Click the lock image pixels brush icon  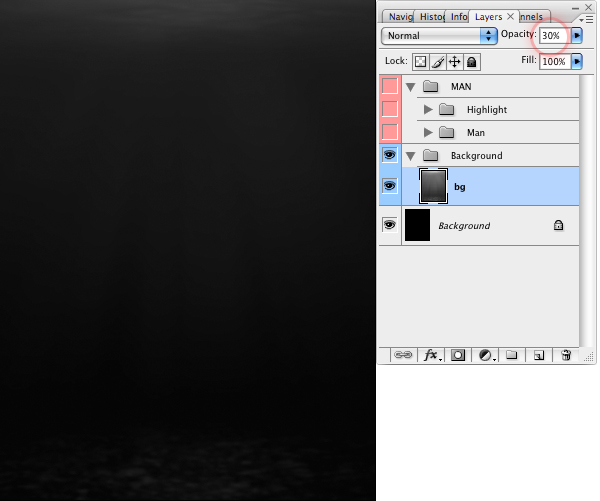(x=438, y=62)
